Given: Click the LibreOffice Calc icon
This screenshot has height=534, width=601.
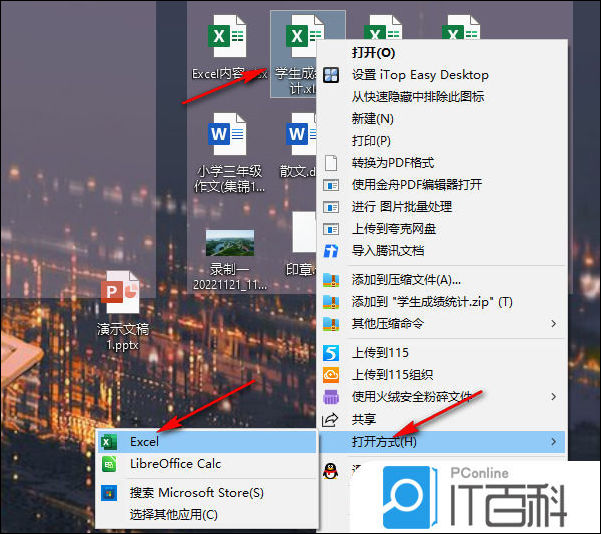Looking at the screenshot, I should [x=109, y=464].
